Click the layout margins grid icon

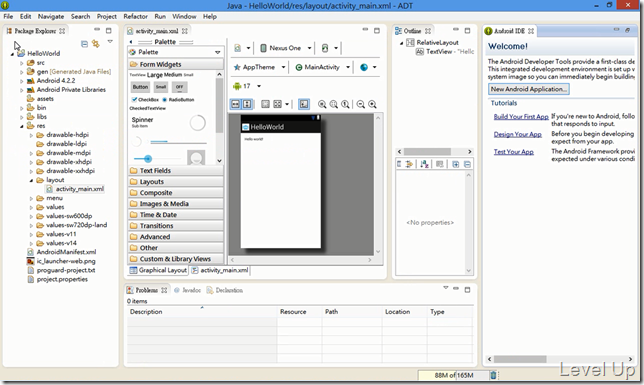(278, 104)
